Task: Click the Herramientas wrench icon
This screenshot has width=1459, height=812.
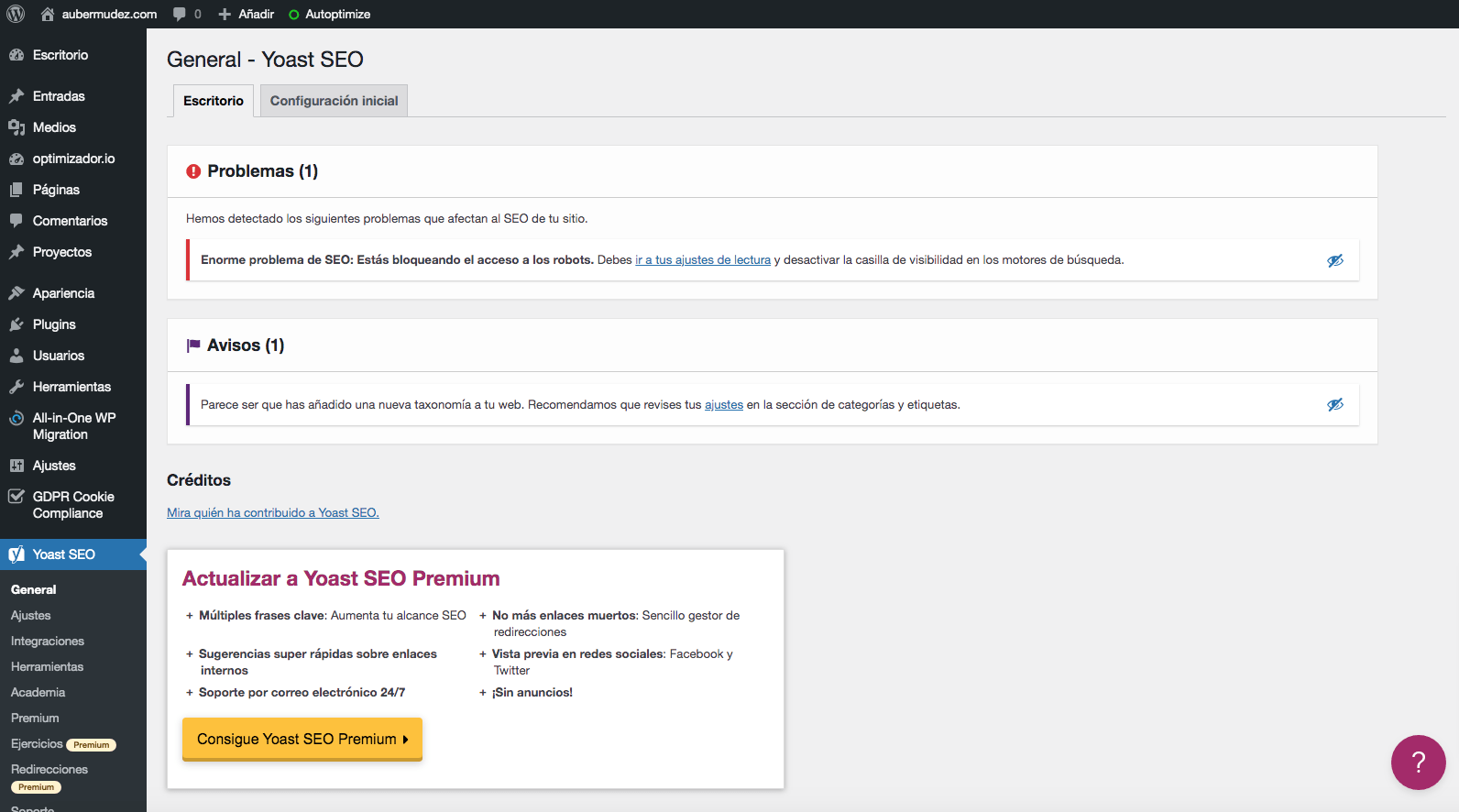Action: [x=16, y=387]
